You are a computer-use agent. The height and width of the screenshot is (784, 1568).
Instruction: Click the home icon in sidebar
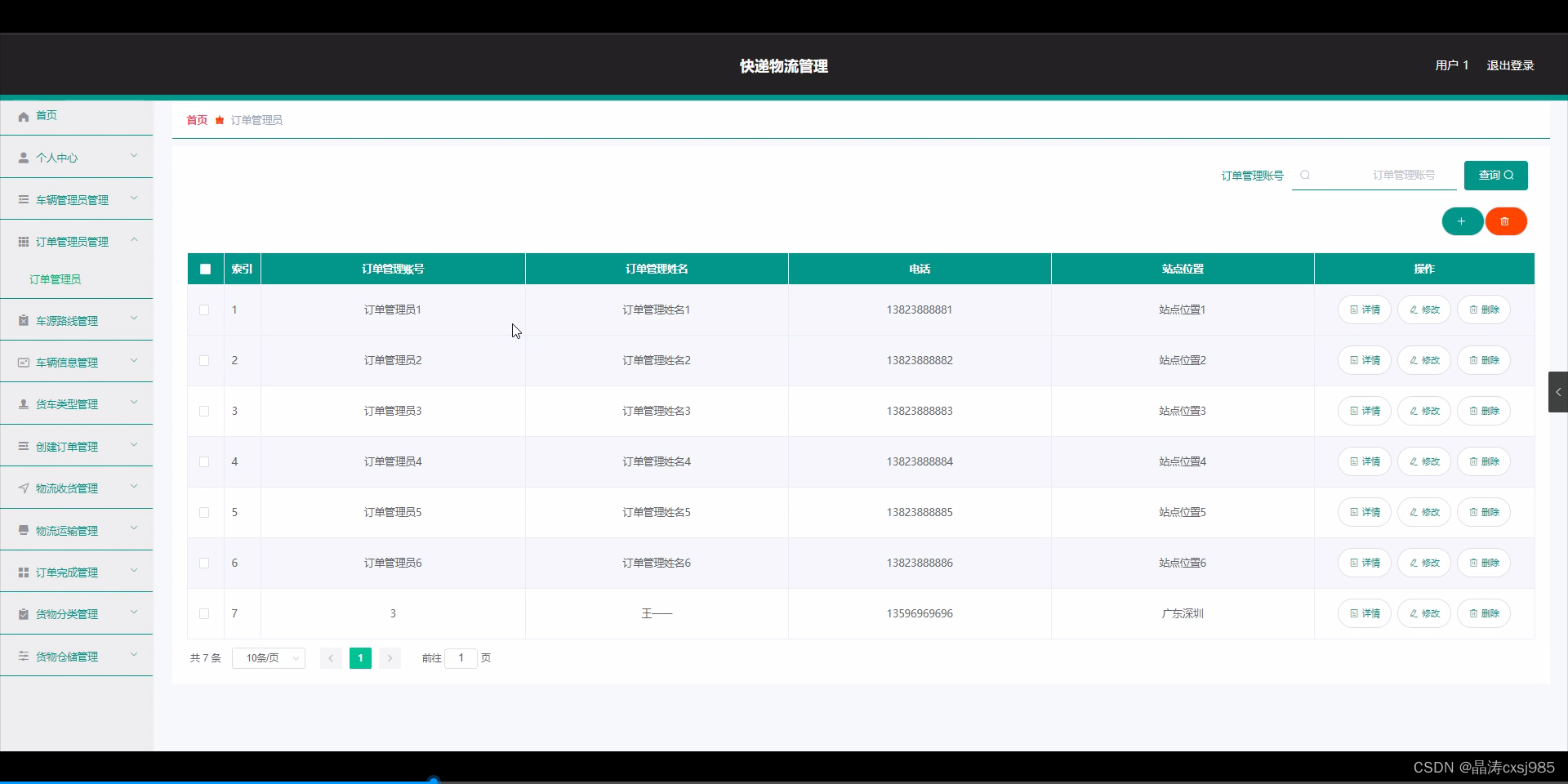tap(24, 116)
